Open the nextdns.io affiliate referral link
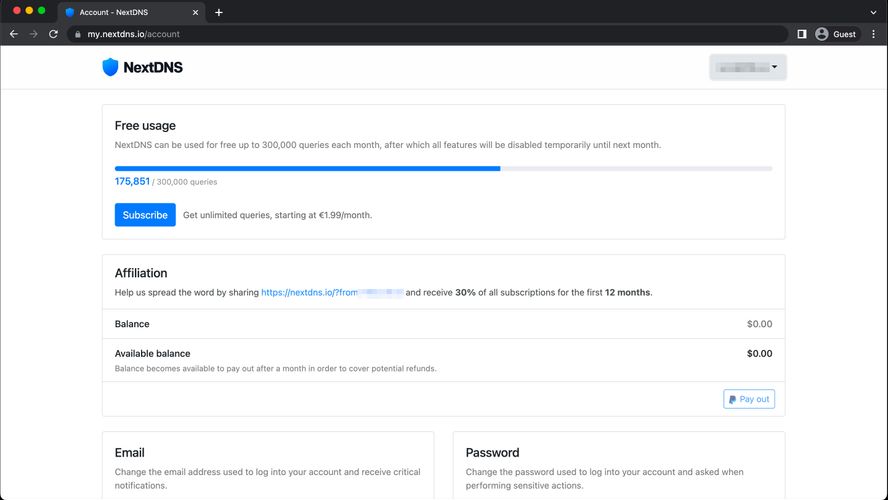Viewport: 888px width, 500px height. coord(332,292)
